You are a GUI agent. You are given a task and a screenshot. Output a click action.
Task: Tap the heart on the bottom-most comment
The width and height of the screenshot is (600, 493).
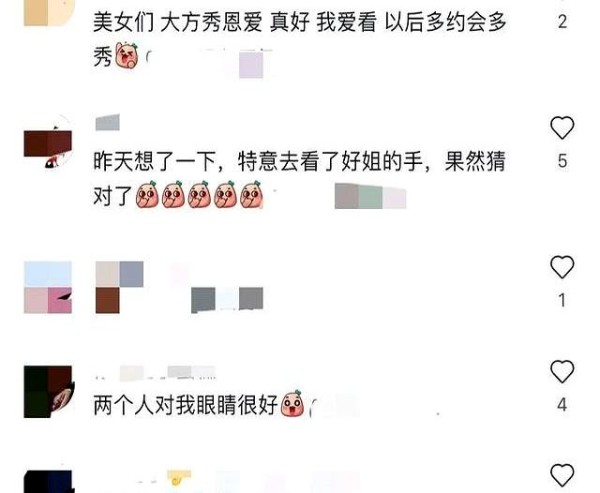click(x=562, y=475)
